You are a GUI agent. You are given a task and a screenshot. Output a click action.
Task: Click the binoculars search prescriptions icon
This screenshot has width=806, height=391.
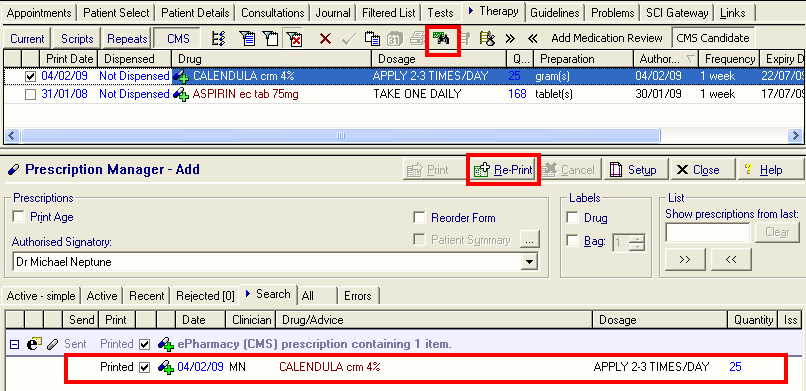click(442, 39)
